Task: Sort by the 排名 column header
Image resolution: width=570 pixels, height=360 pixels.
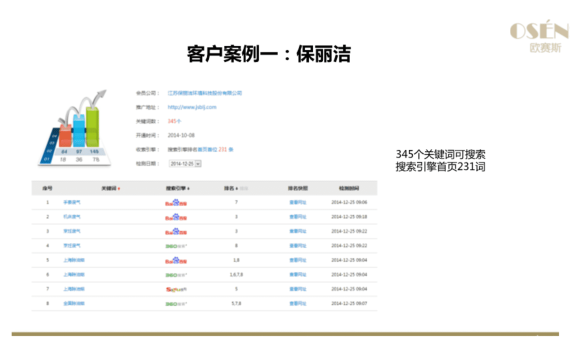Action: [231, 188]
